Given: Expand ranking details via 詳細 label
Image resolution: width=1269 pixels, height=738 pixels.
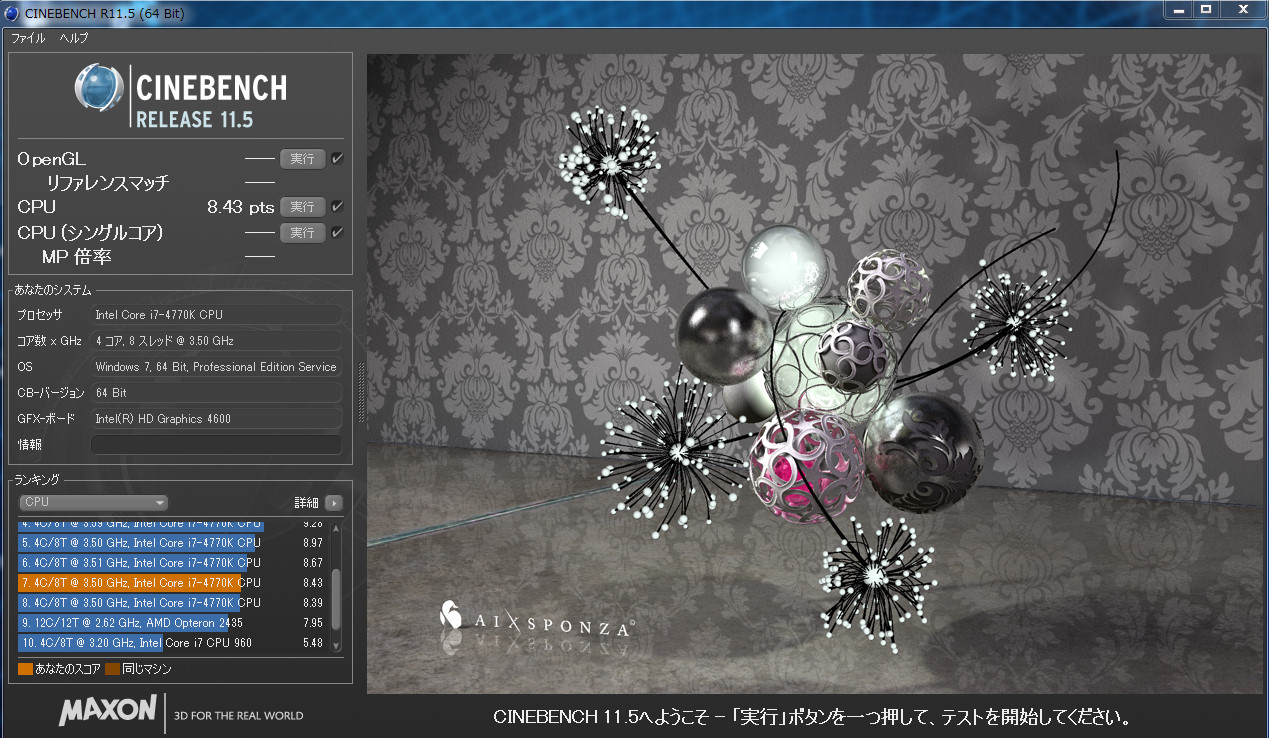Looking at the screenshot, I should (x=305, y=503).
